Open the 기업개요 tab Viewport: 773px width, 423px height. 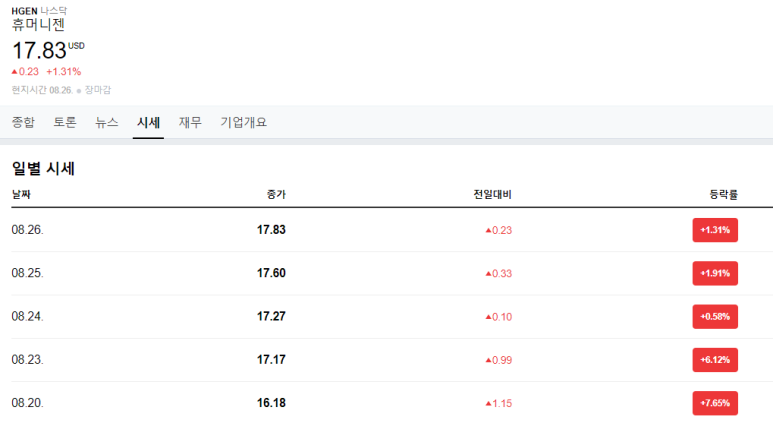(244, 122)
